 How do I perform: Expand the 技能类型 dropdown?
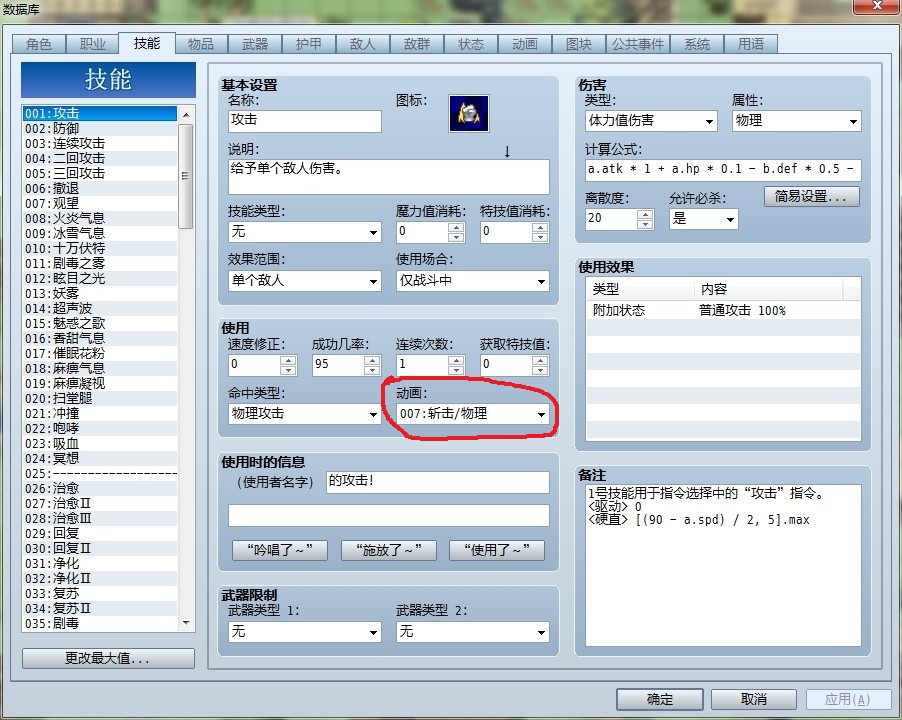click(x=305, y=232)
